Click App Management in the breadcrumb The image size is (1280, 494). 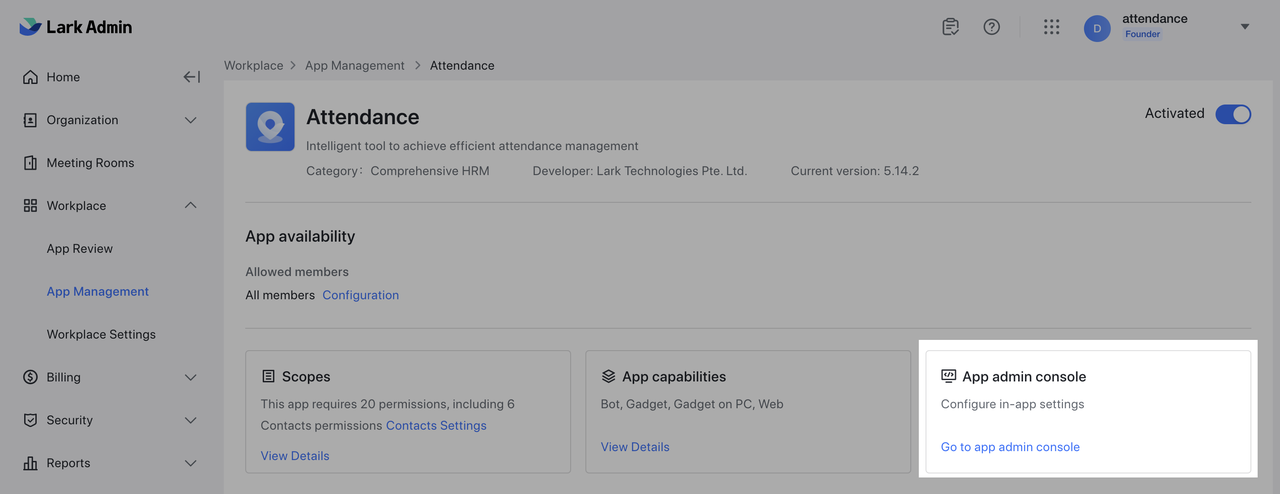(x=354, y=66)
